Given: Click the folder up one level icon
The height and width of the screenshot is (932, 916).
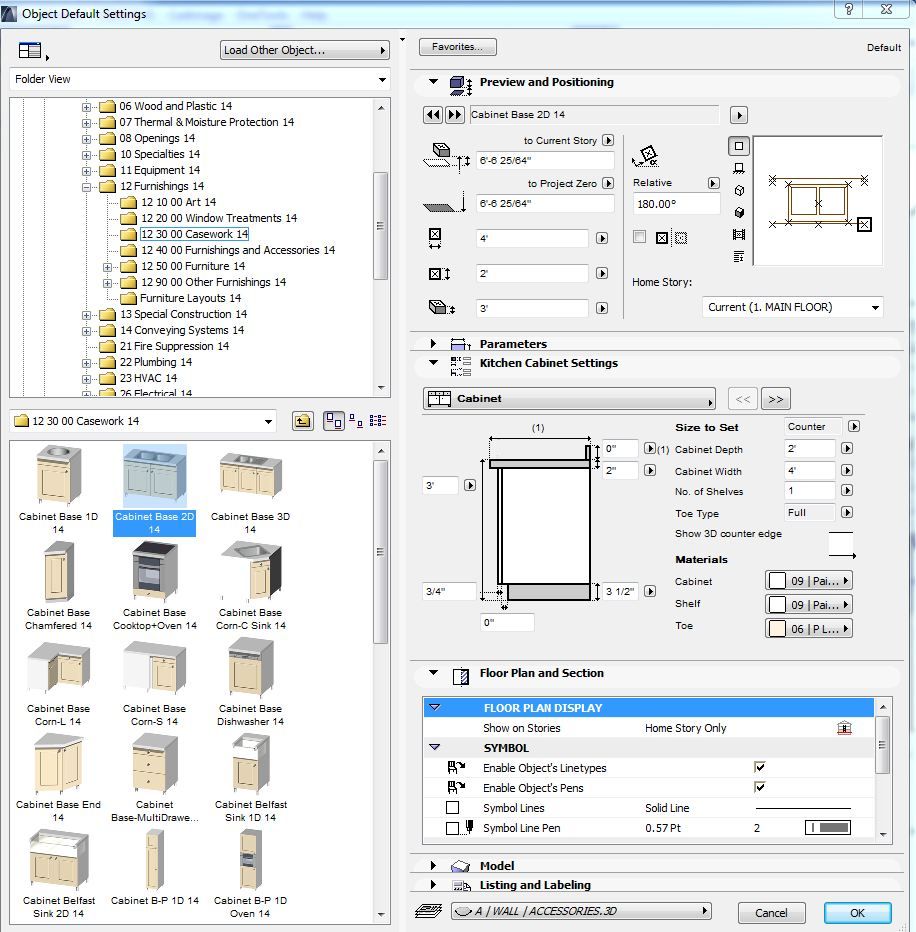Looking at the screenshot, I should click(303, 422).
